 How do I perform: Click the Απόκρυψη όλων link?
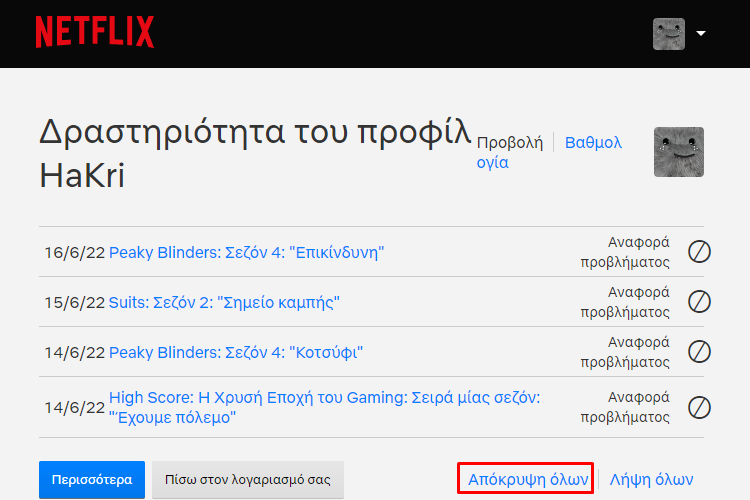pyautogui.click(x=528, y=479)
